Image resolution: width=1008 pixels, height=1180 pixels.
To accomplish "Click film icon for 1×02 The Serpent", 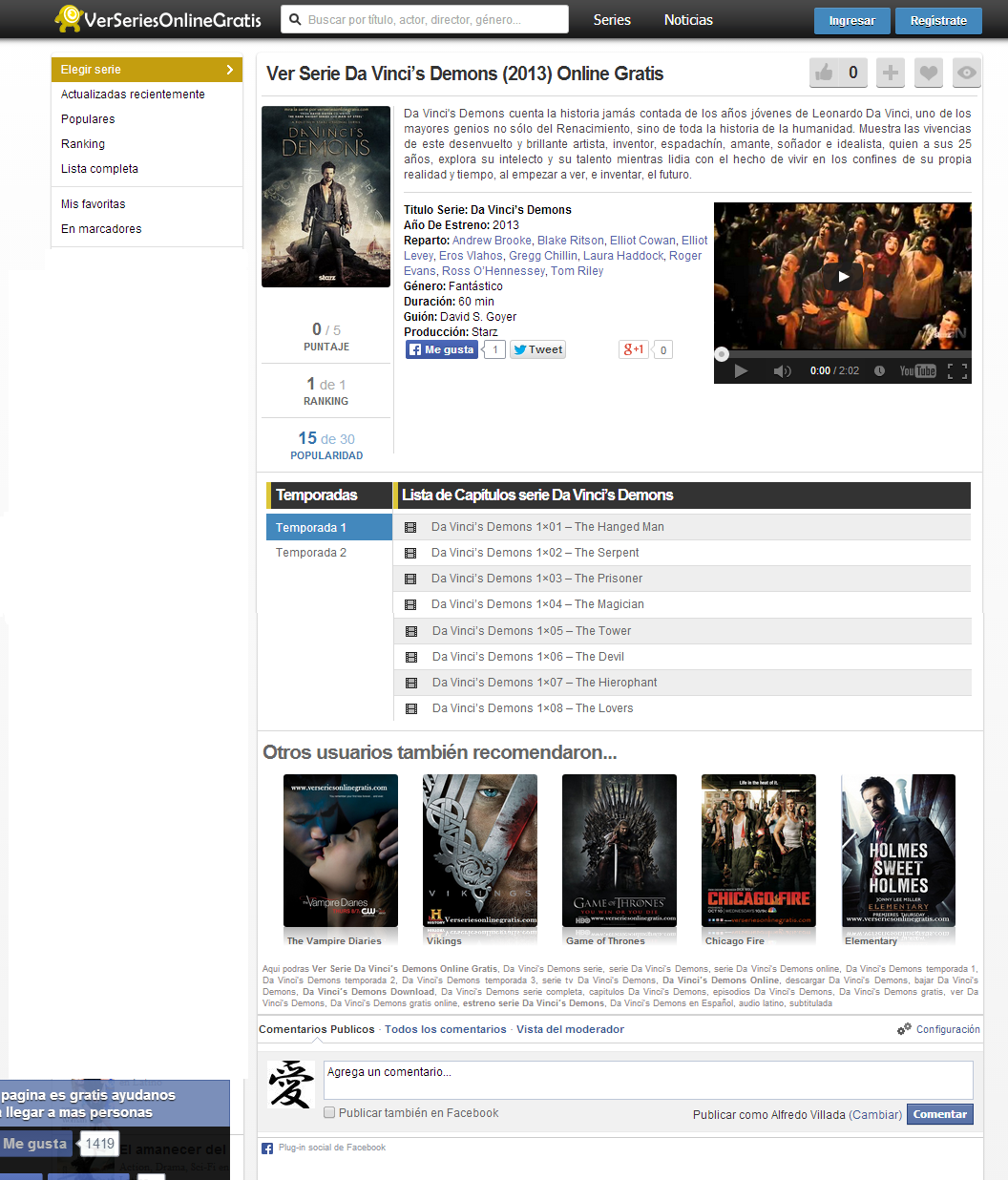I will (410, 553).
